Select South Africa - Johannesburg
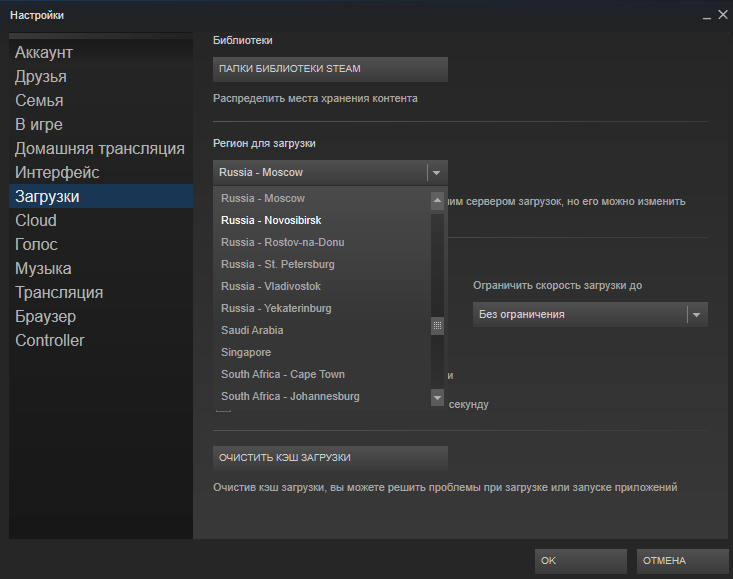The image size is (733, 579). click(322, 396)
